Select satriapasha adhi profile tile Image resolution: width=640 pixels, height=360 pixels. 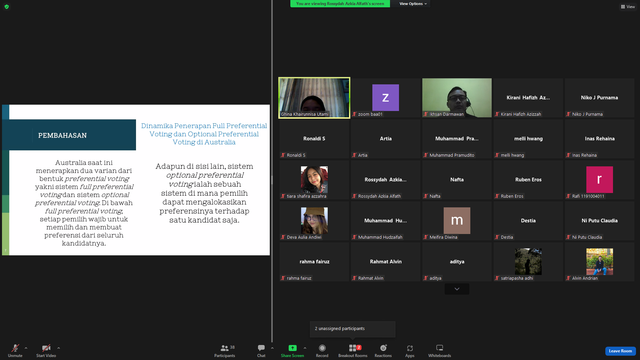pos(528,262)
